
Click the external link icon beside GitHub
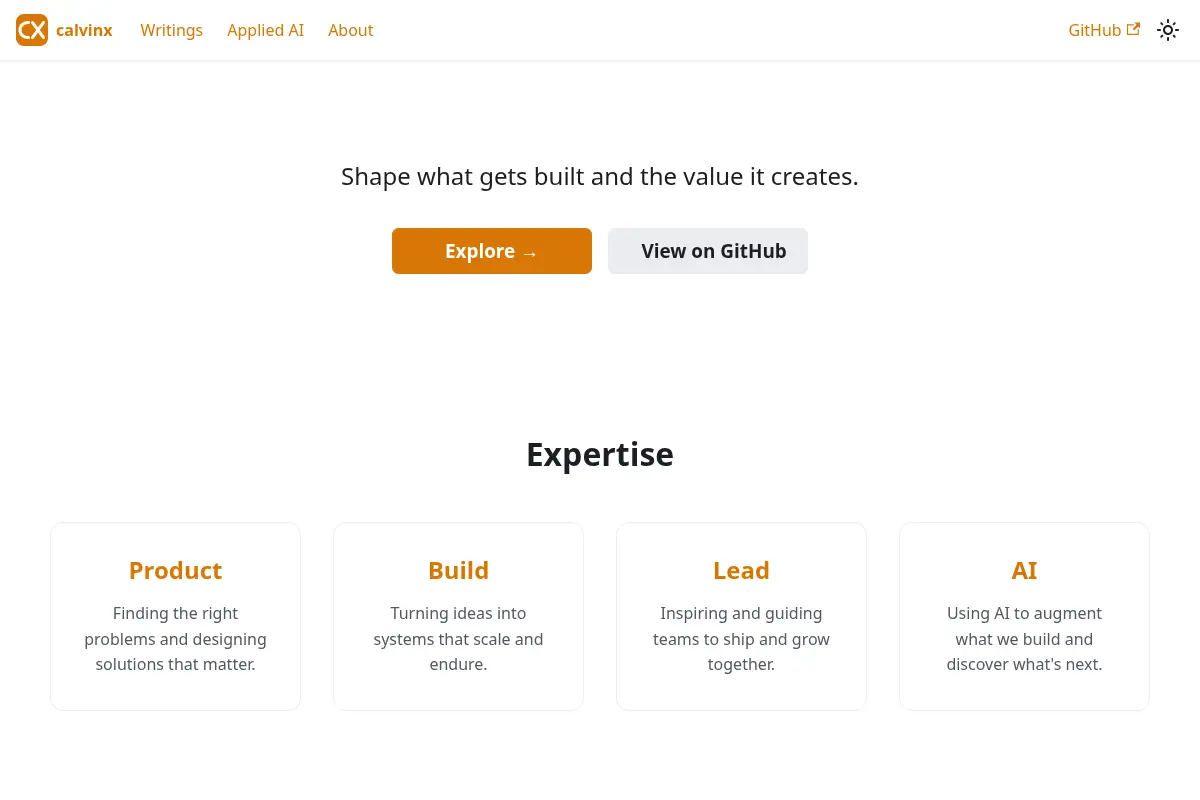[x=1133, y=29]
